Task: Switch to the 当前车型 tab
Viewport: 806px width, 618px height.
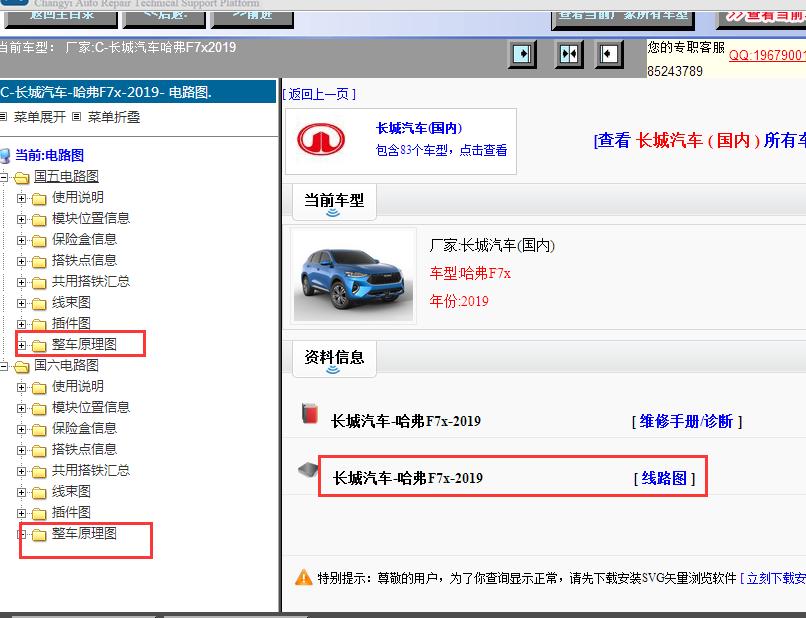Action: click(334, 202)
